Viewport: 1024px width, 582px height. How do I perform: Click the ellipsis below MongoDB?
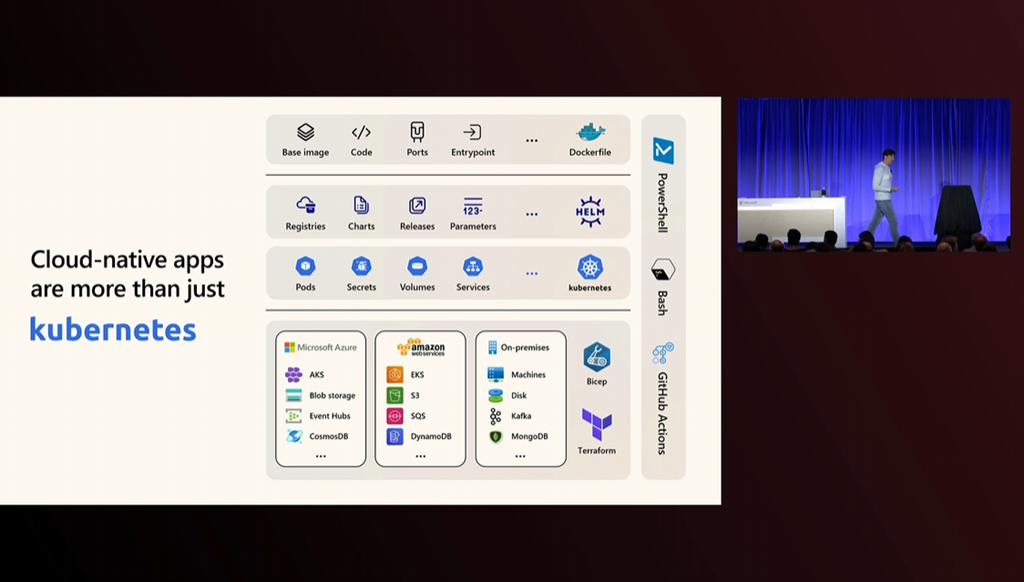520,457
